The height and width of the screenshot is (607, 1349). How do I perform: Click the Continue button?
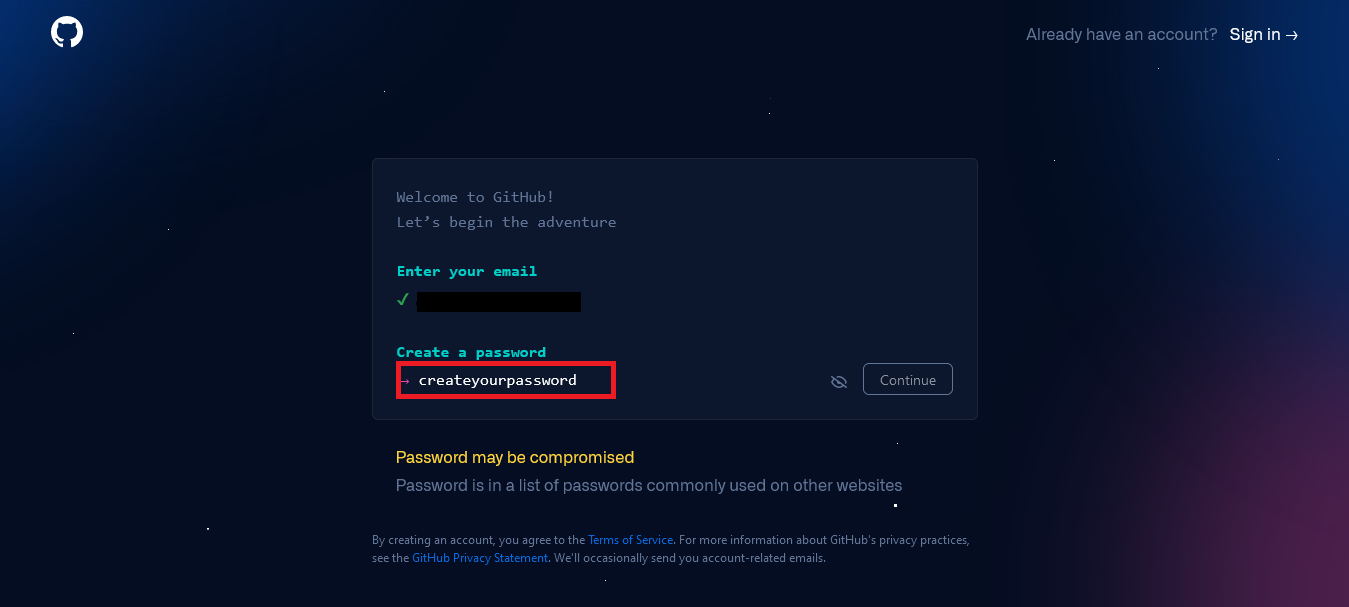(908, 380)
